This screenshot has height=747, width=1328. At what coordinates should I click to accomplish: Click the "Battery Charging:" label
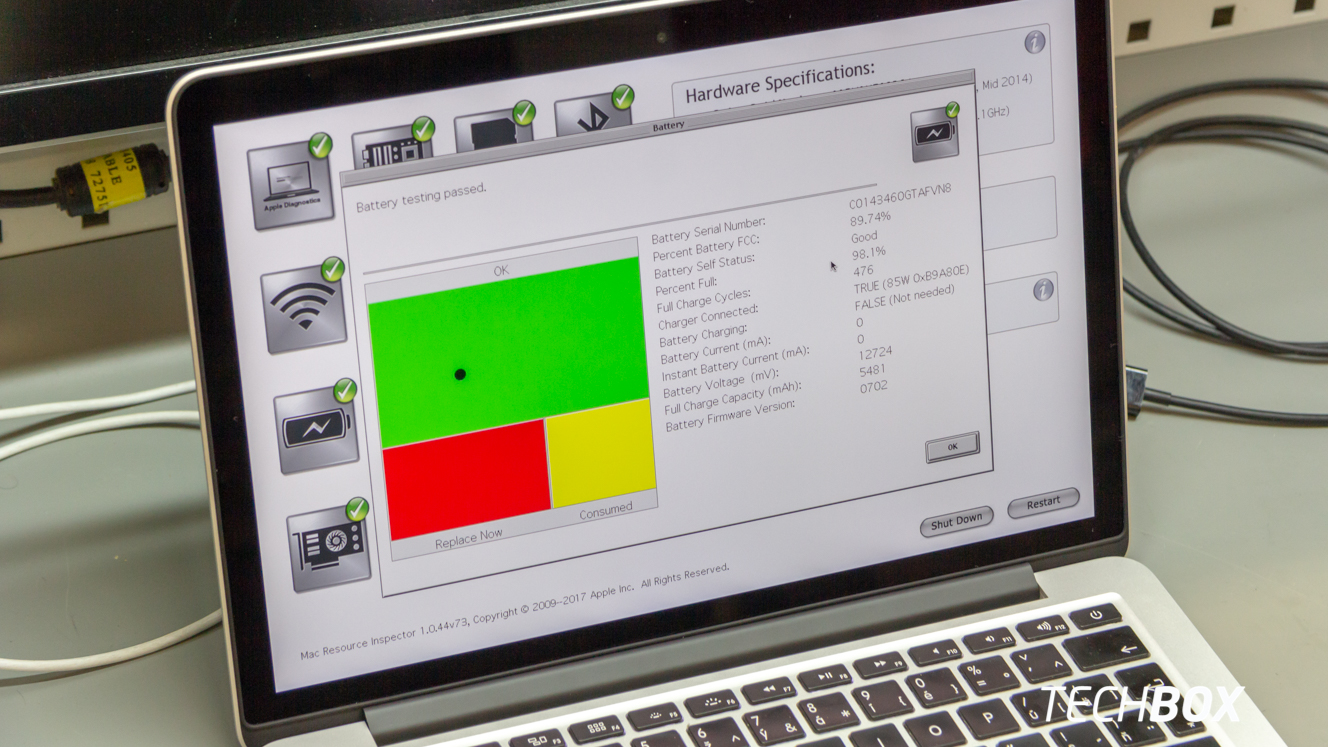[703, 337]
